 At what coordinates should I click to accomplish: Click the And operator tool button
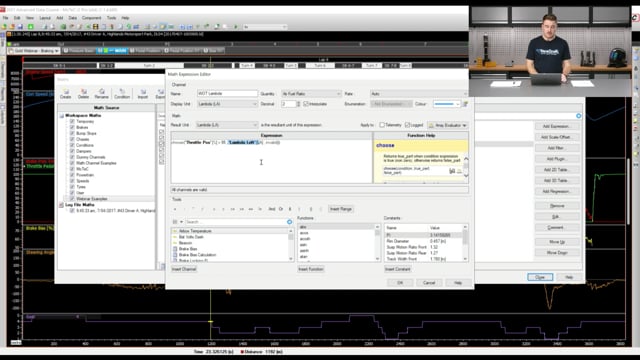point(271,209)
